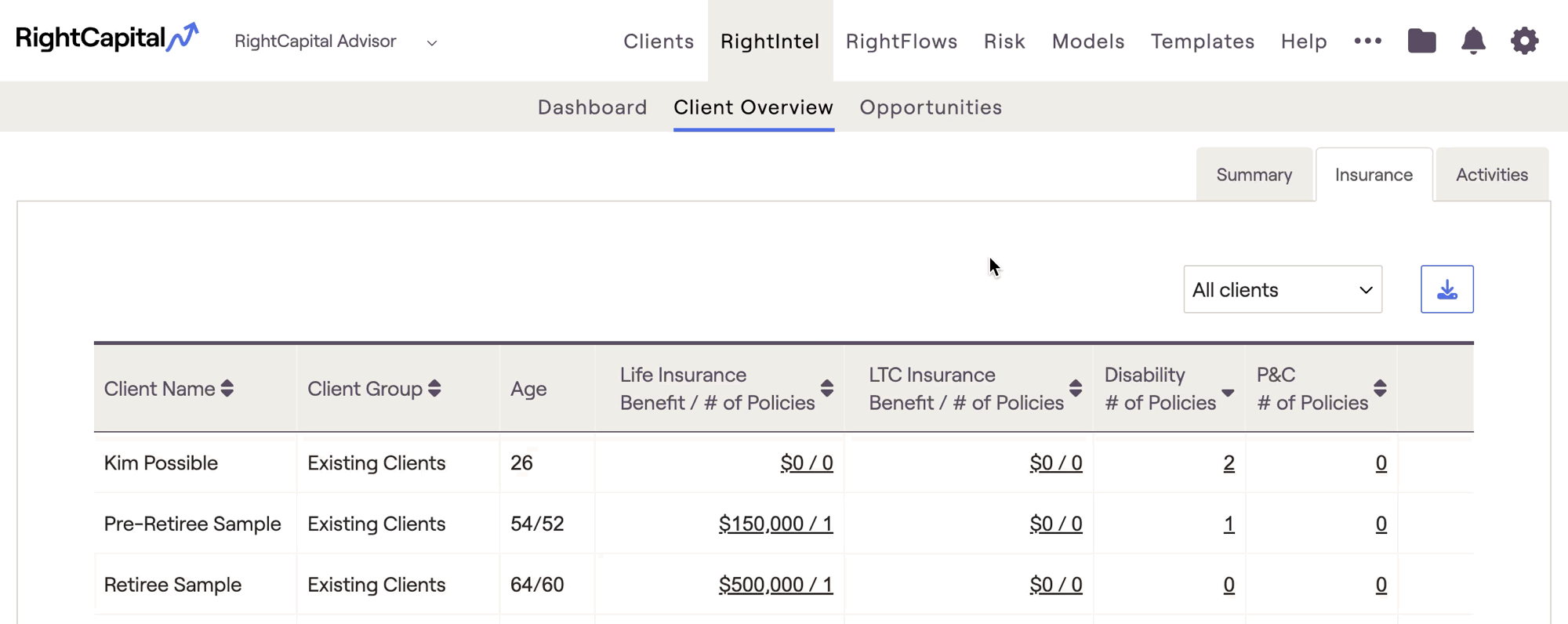This screenshot has width=1568, height=624.
Task: Sort by Disability number of policies
Action: (x=1228, y=393)
